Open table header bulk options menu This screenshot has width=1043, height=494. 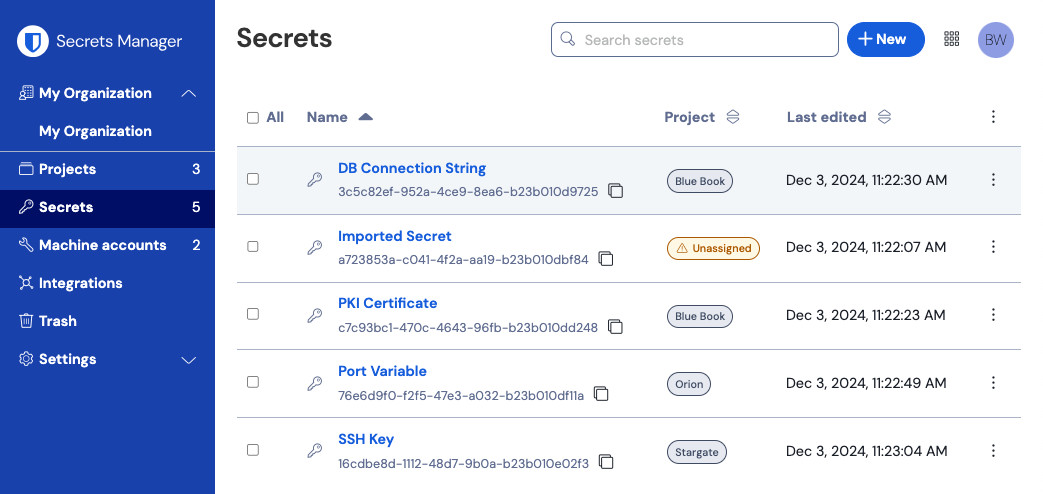point(993,117)
